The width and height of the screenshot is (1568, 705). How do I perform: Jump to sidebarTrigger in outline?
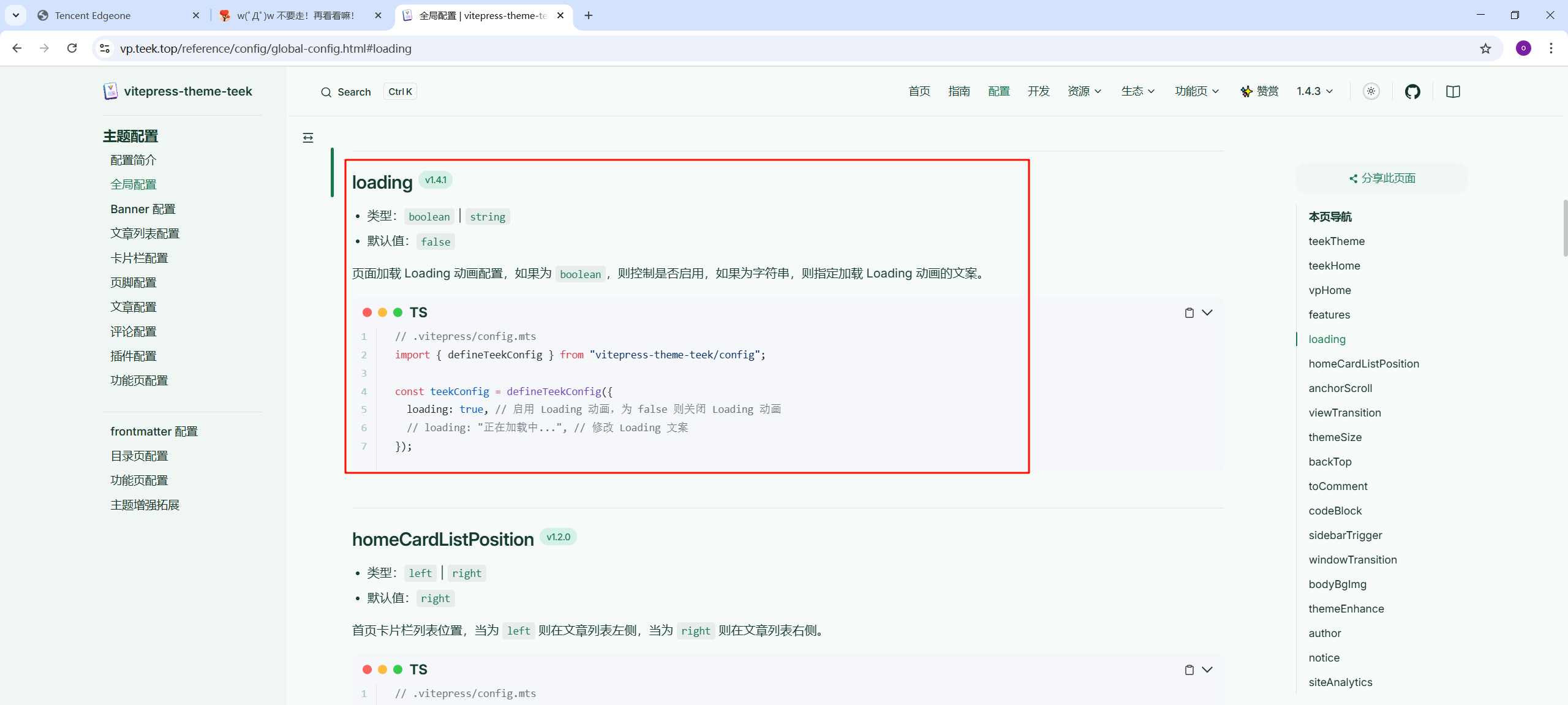pos(1345,535)
